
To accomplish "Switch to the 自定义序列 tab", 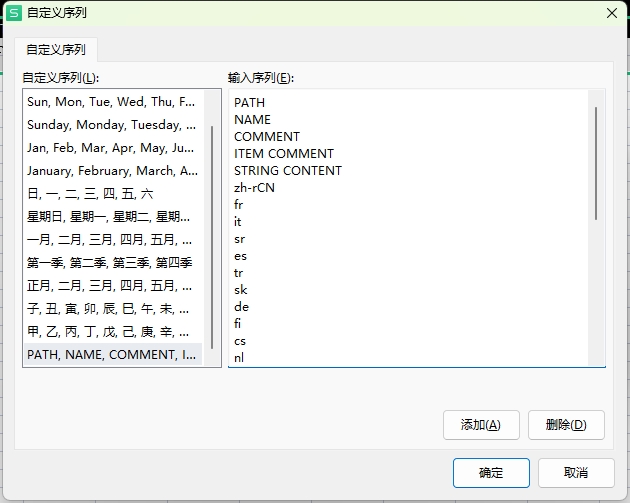I will 56,50.
